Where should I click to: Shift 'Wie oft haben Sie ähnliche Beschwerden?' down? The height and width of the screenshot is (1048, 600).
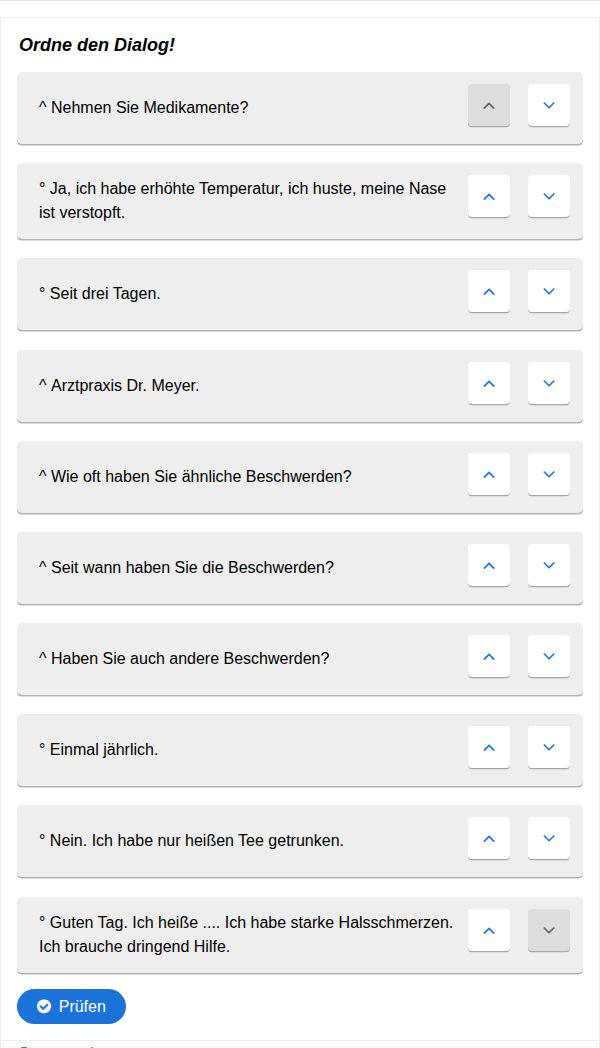pos(548,474)
